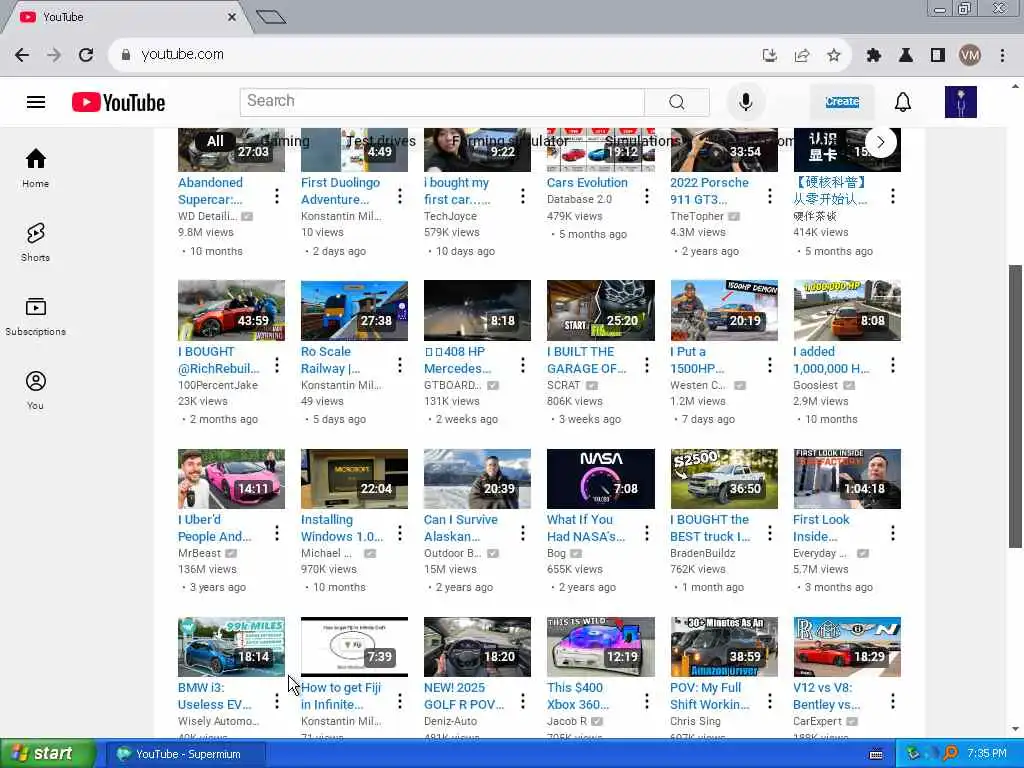Open the browser side panel icon
Image resolution: width=1024 pixels, height=768 pixels.
938,56
